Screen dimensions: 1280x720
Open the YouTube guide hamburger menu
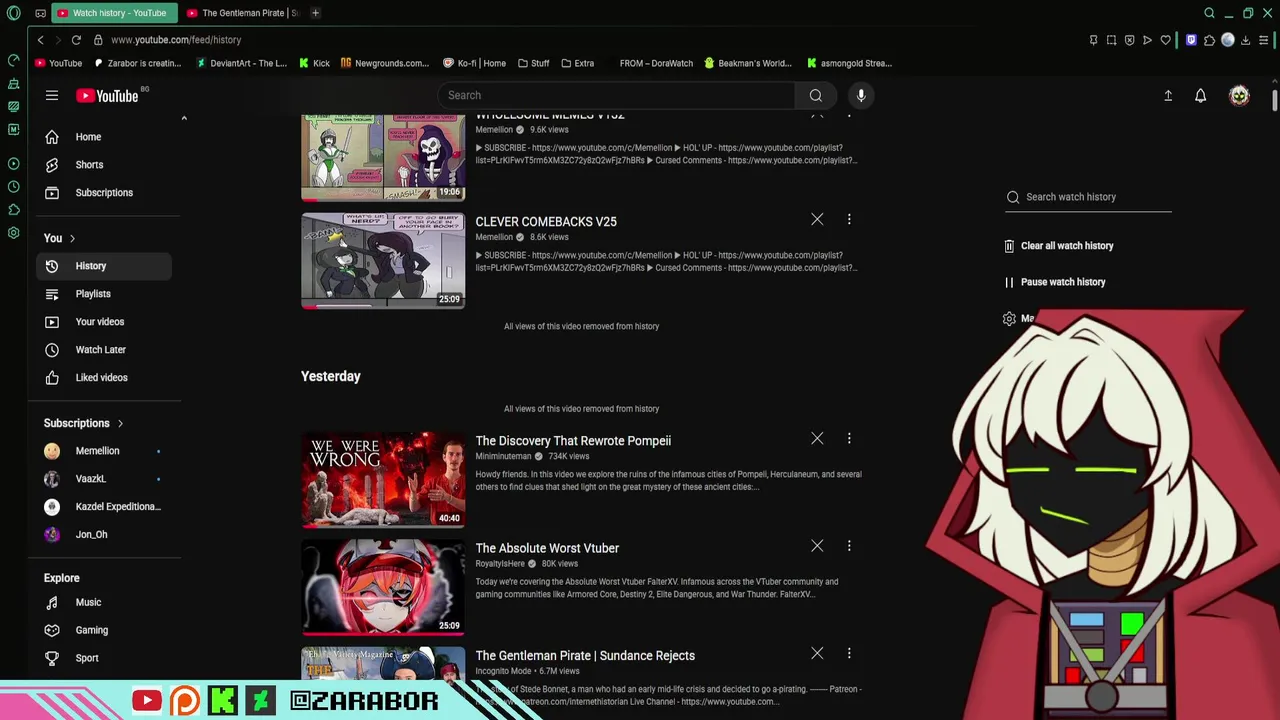coord(52,95)
